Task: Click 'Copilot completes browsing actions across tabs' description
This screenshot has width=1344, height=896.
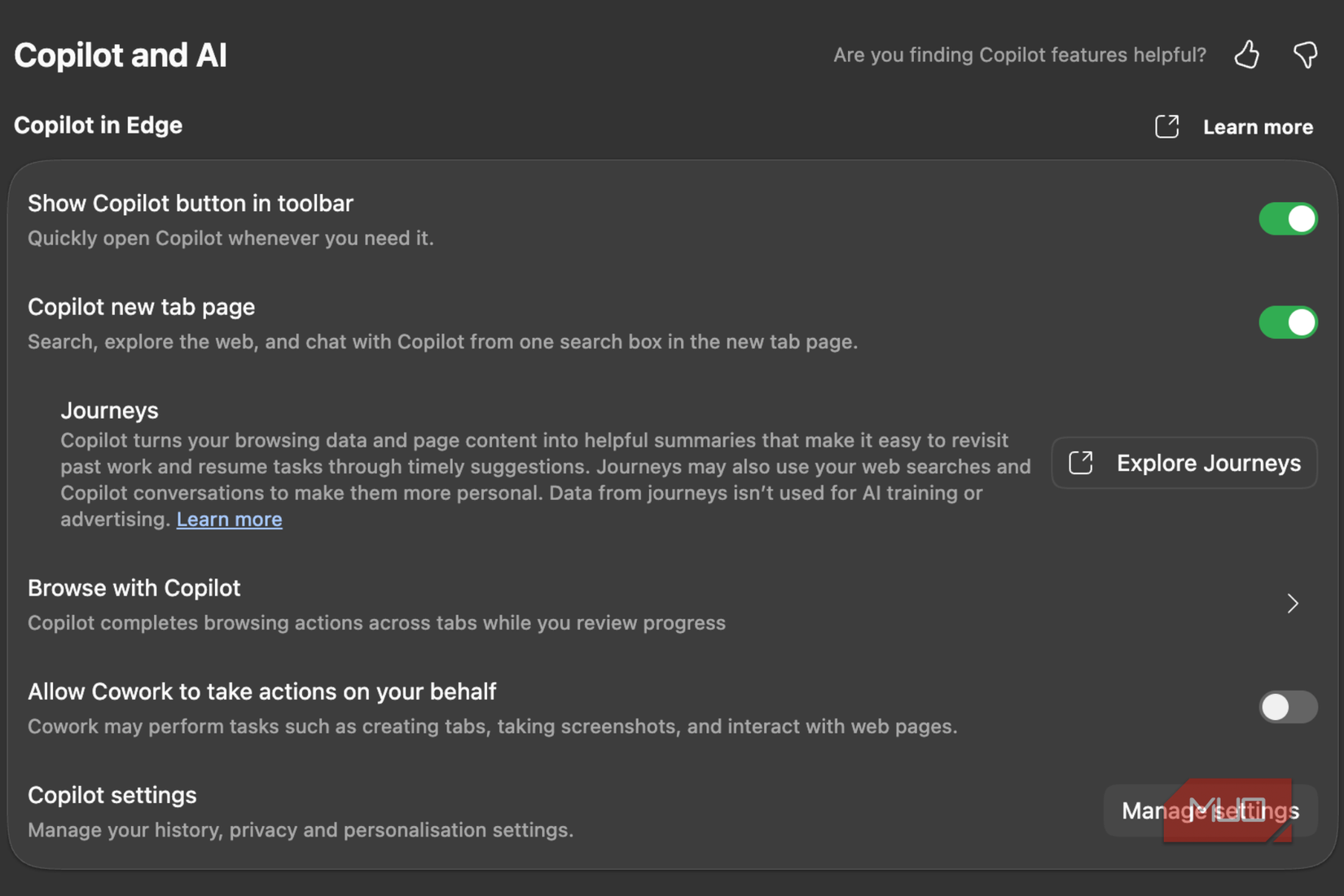Action: click(376, 623)
